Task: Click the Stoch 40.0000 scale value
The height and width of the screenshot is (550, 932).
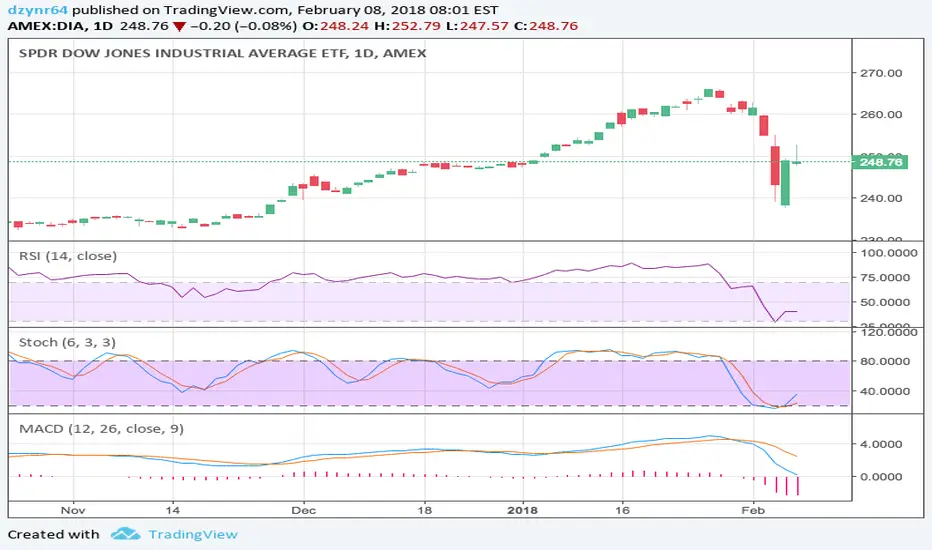Action: coord(885,391)
